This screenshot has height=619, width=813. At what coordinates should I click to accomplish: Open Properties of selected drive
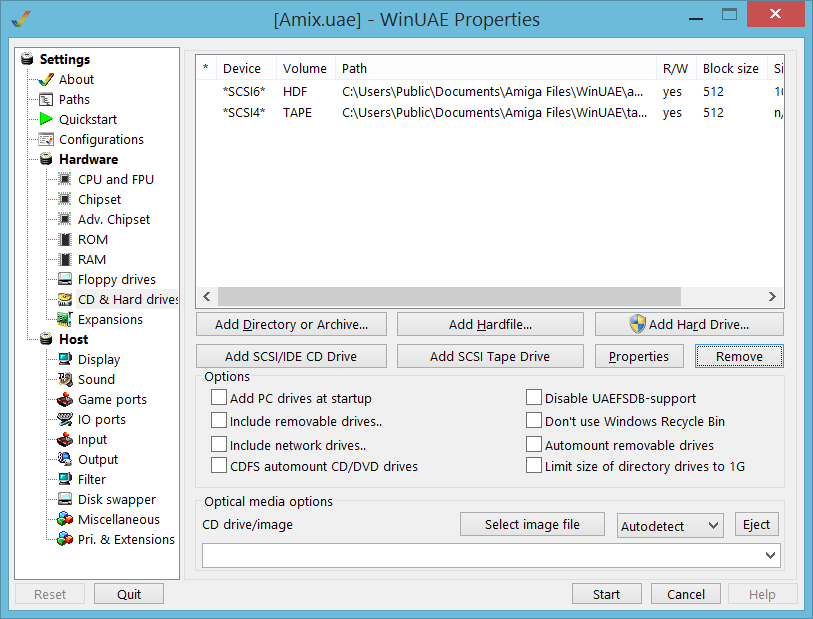click(x=639, y=357)
